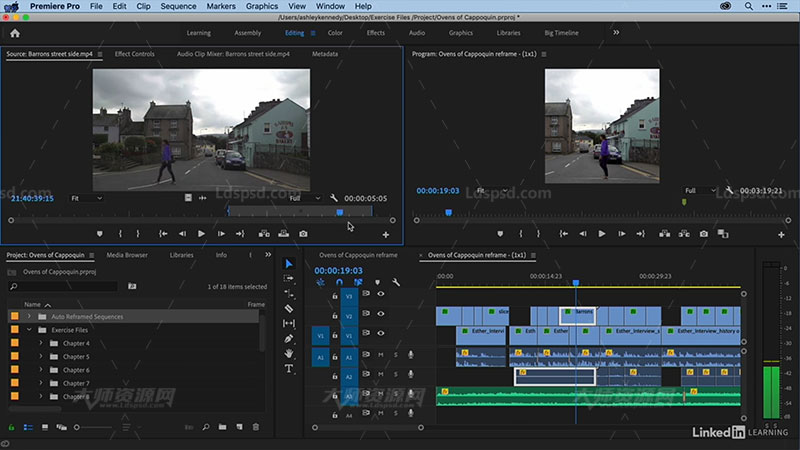Open Source monitor zoom Fit dropdown
The width and height of the screenshot is (800, 450).
click(x=86, y=198)
